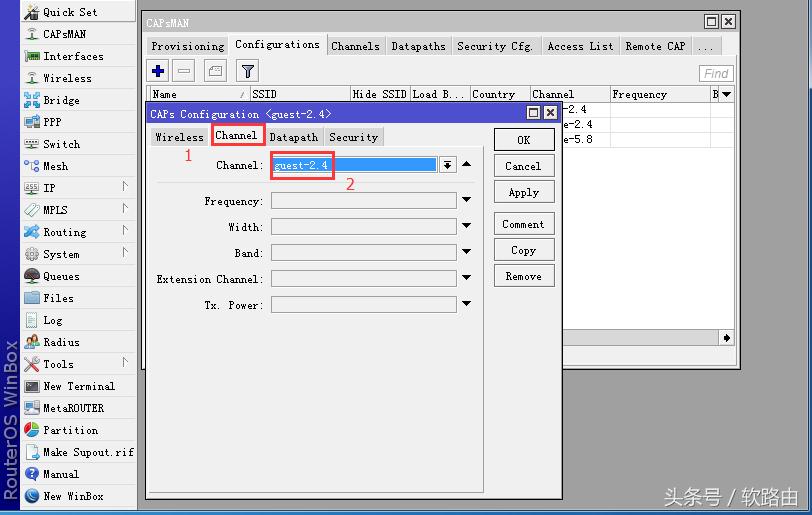Open Quick Set from the sidebar
Viewport: 812px width, 515px height.
[78, 12]
